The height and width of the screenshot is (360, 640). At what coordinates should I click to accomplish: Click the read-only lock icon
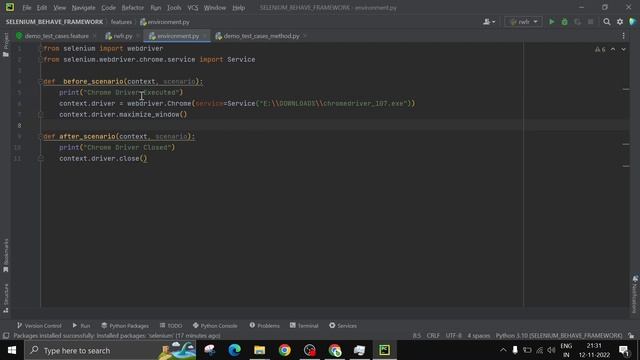click(631, 336)
